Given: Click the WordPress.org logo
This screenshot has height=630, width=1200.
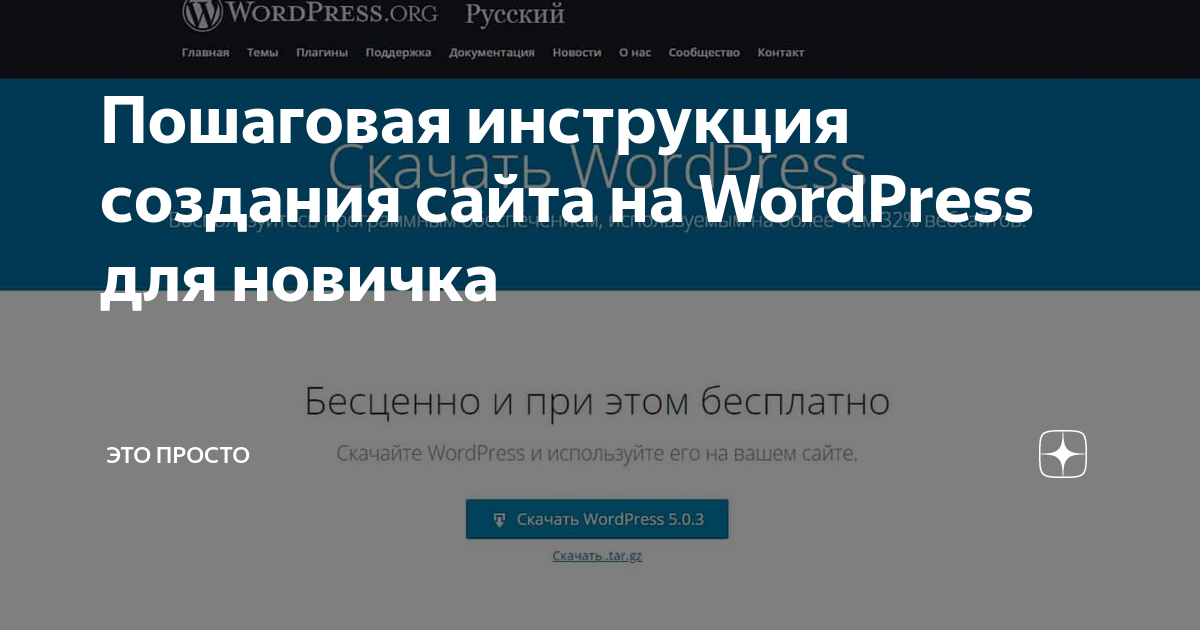Looking at the screenshot, I should click(x=312, y=15).
